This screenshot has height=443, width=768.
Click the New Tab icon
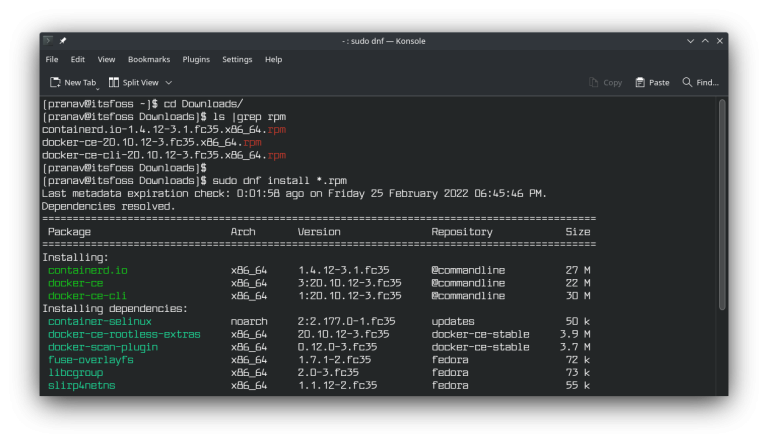pos(55,82)
